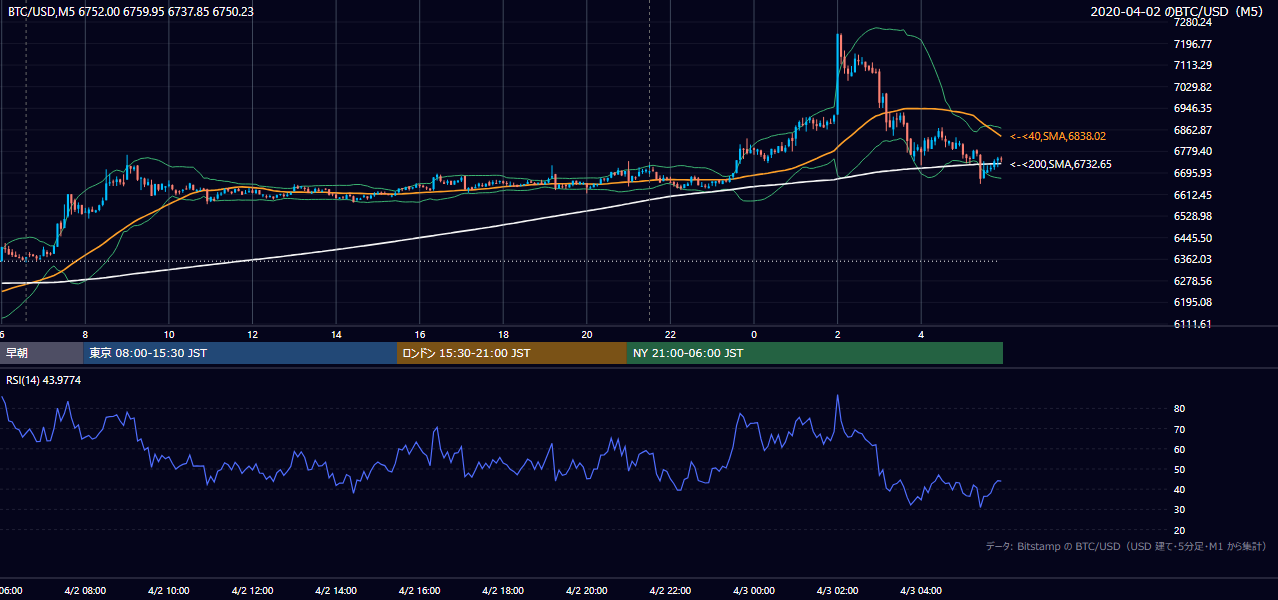Image resolution: width=1278 pixels, height=600 pixels.
Task: Click hour tick 8 under price chart
Action: [85, 334]
